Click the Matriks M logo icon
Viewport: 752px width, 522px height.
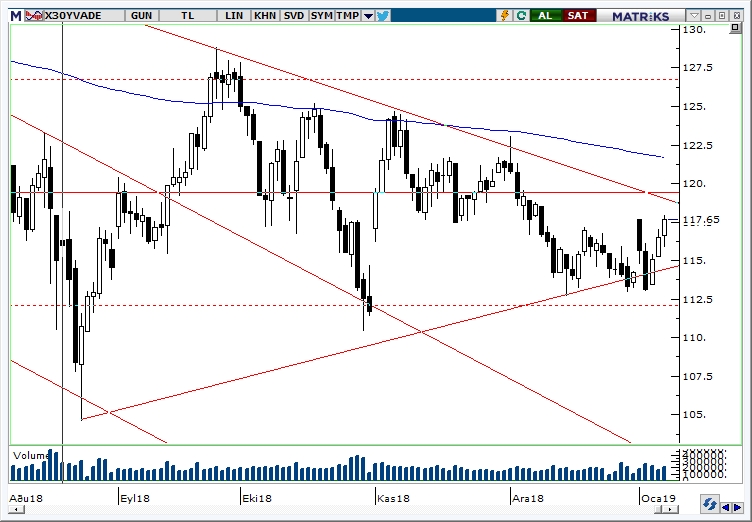16,16
